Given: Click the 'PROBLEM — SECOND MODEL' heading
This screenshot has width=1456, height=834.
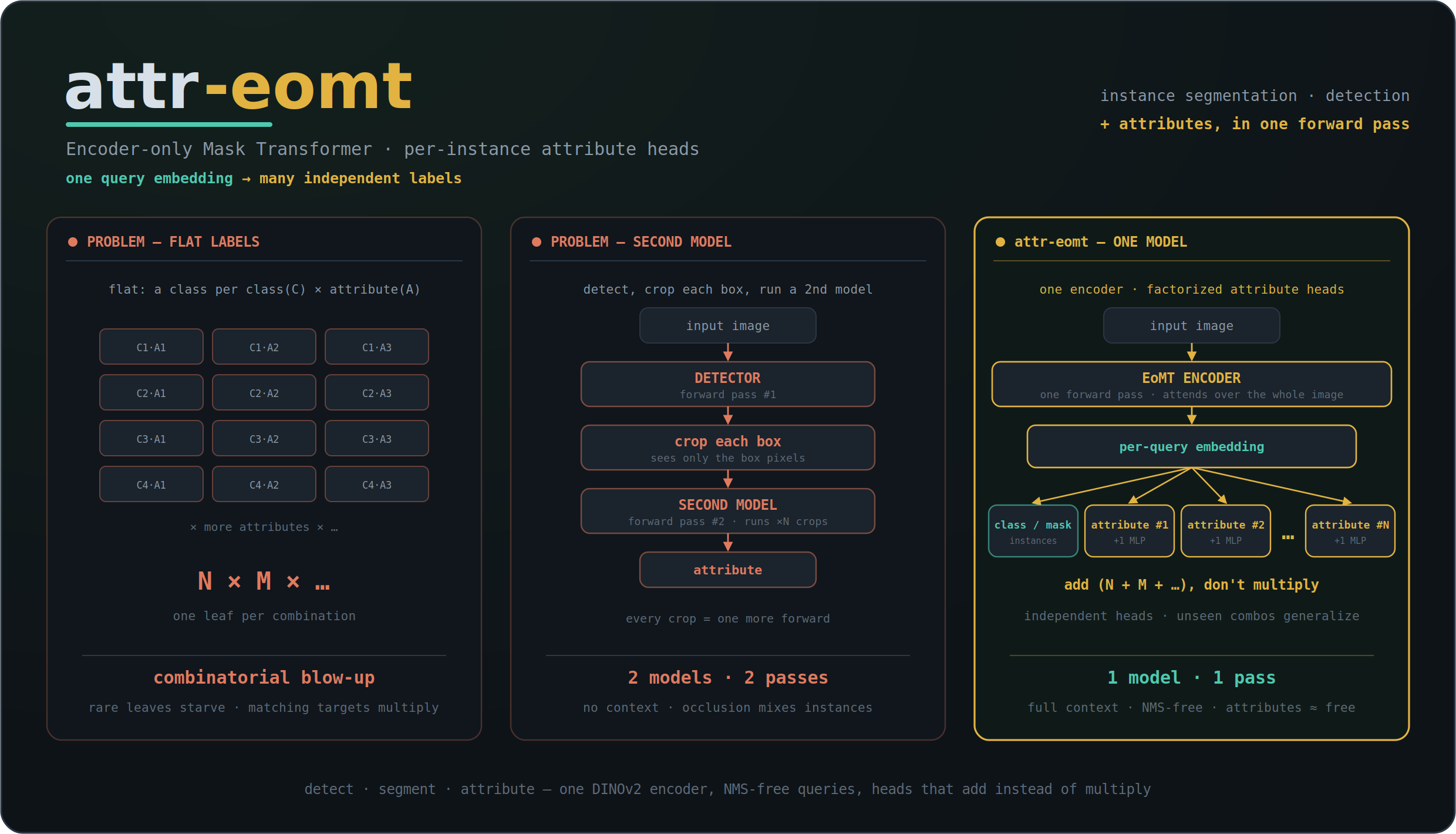Looking at the screenshot, I should pos(641,242).
